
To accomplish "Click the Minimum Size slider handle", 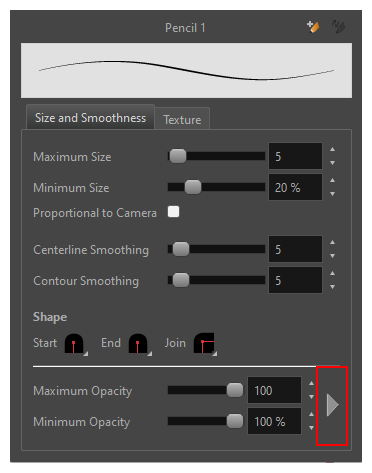I will click(193, 187).
